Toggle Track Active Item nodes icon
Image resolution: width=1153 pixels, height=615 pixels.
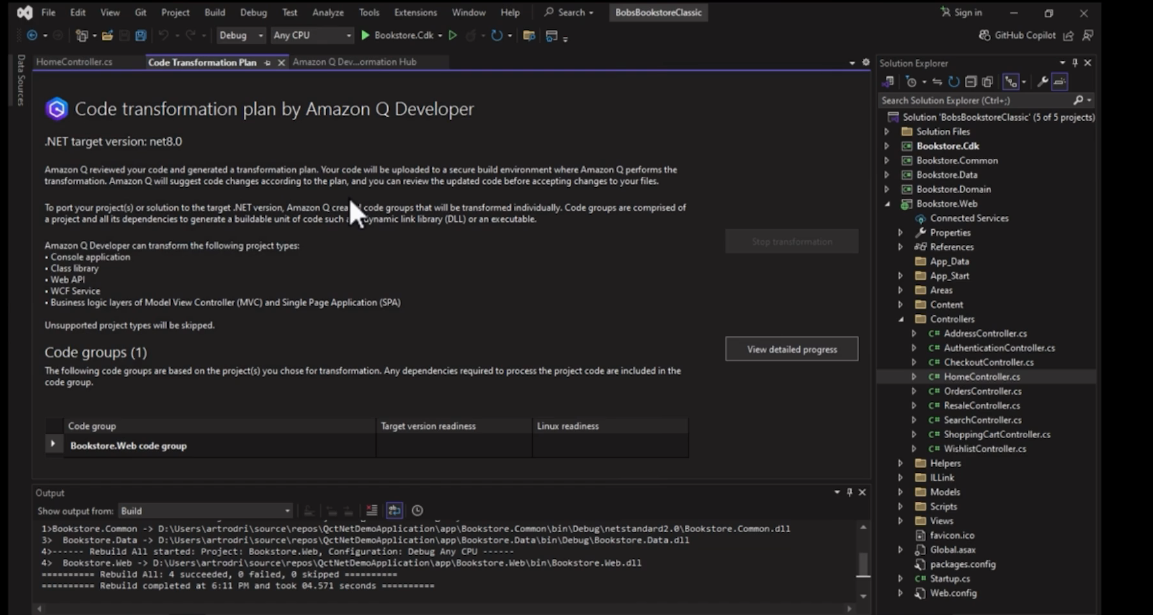1012,82
